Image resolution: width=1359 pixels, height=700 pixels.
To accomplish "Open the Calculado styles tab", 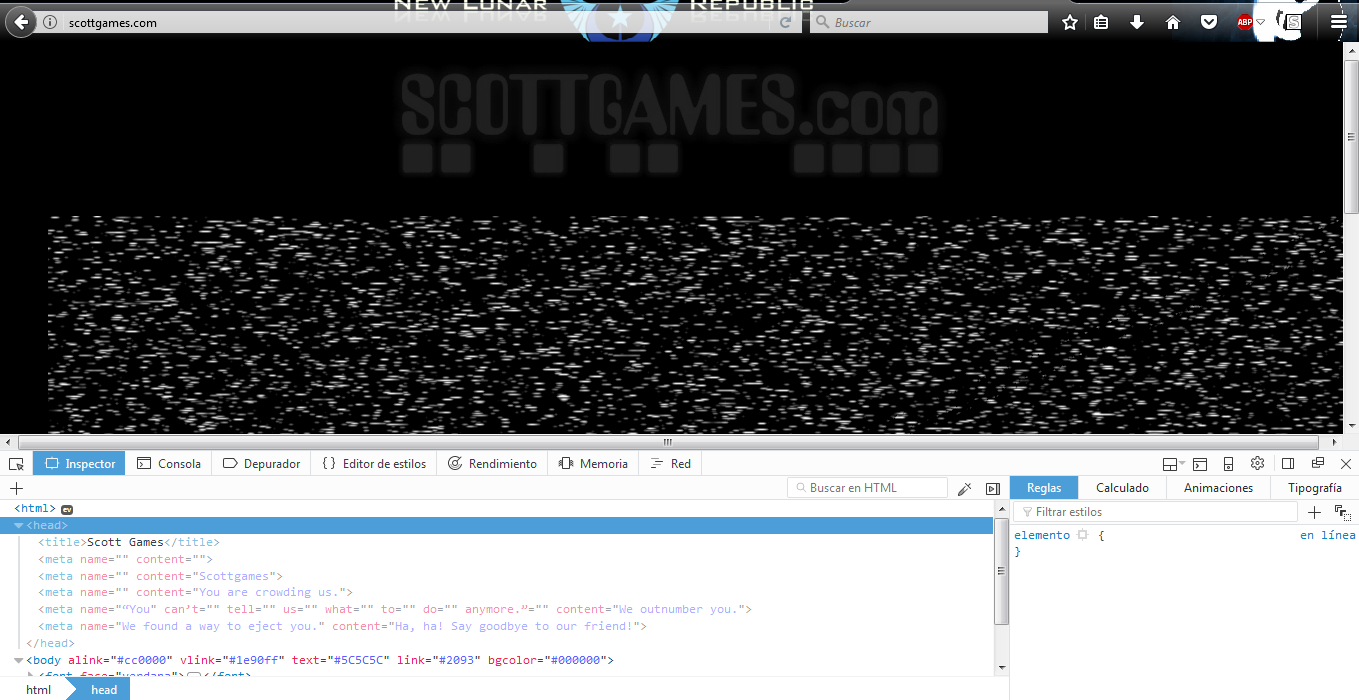I will [x=1122, y=488].
